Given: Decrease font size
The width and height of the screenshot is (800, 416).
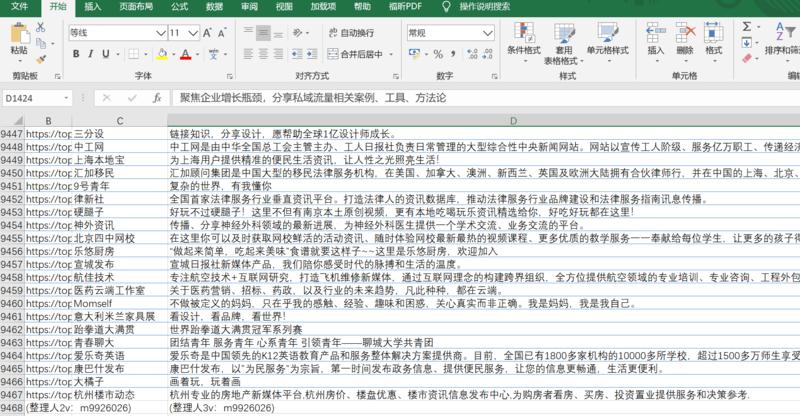Looking at the screenshot, I should 222,33.
